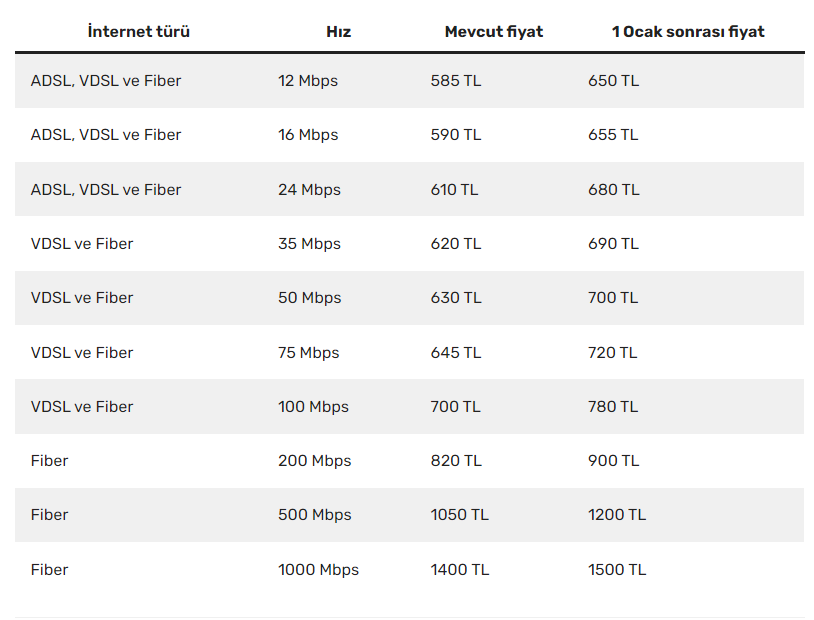This screenshot has width=814, height=620.
Task: Select the 24 Mbps speed cell
Action: click(309, 190)
